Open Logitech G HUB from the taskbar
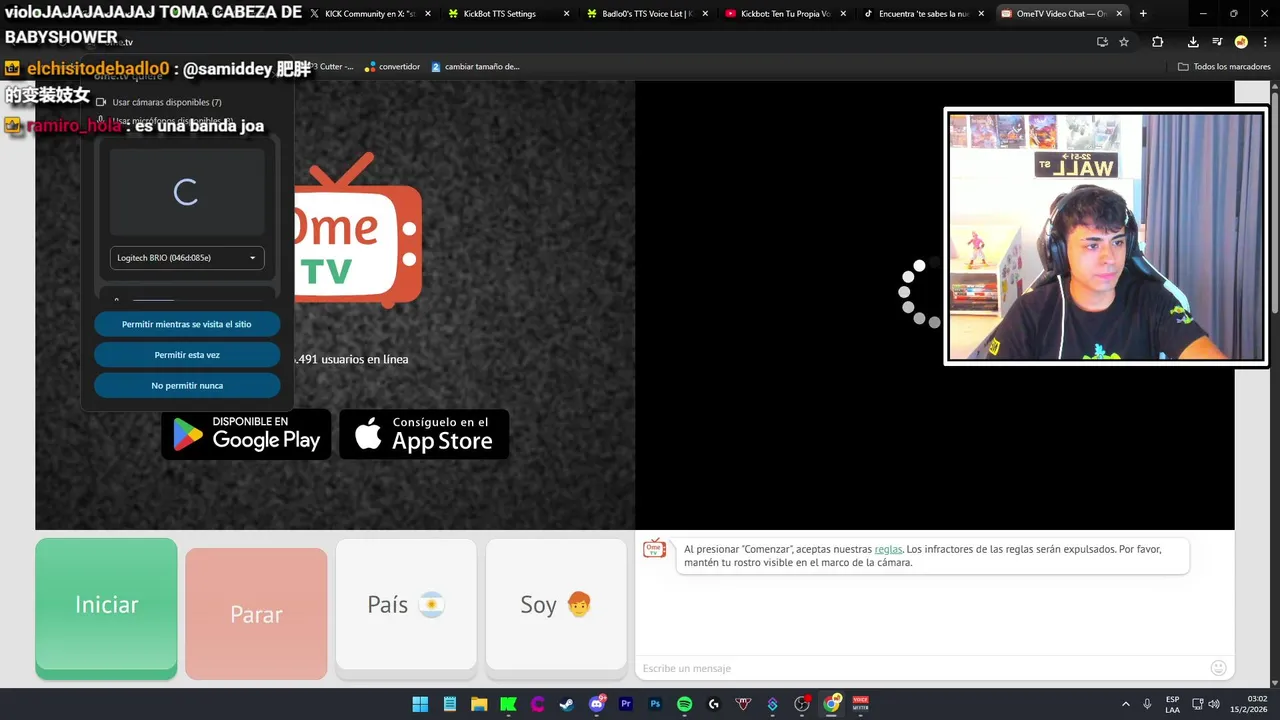 click(714, 704)
